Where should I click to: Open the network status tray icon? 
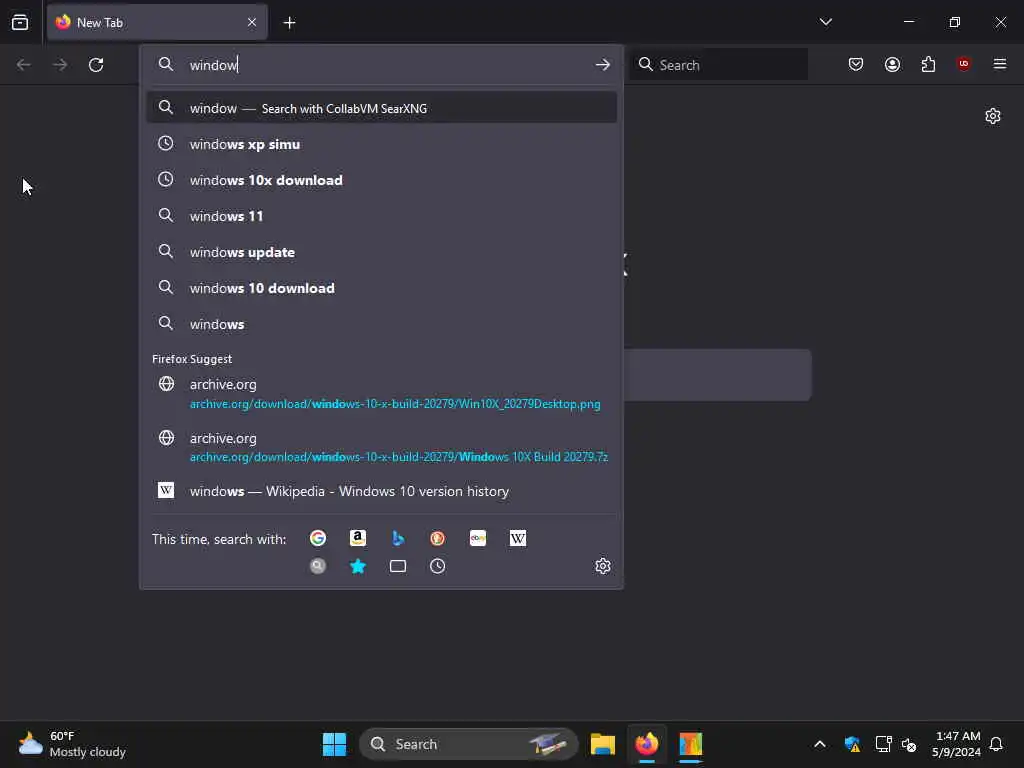tap(883, 744)
